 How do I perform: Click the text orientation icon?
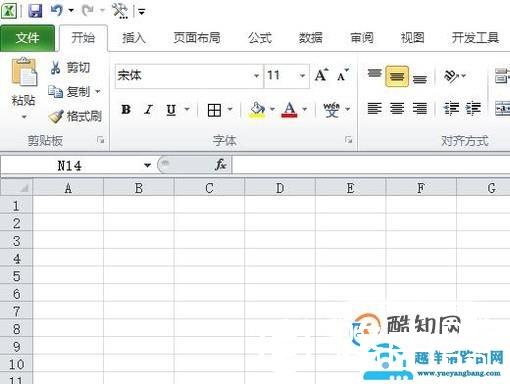pos(451,76)
